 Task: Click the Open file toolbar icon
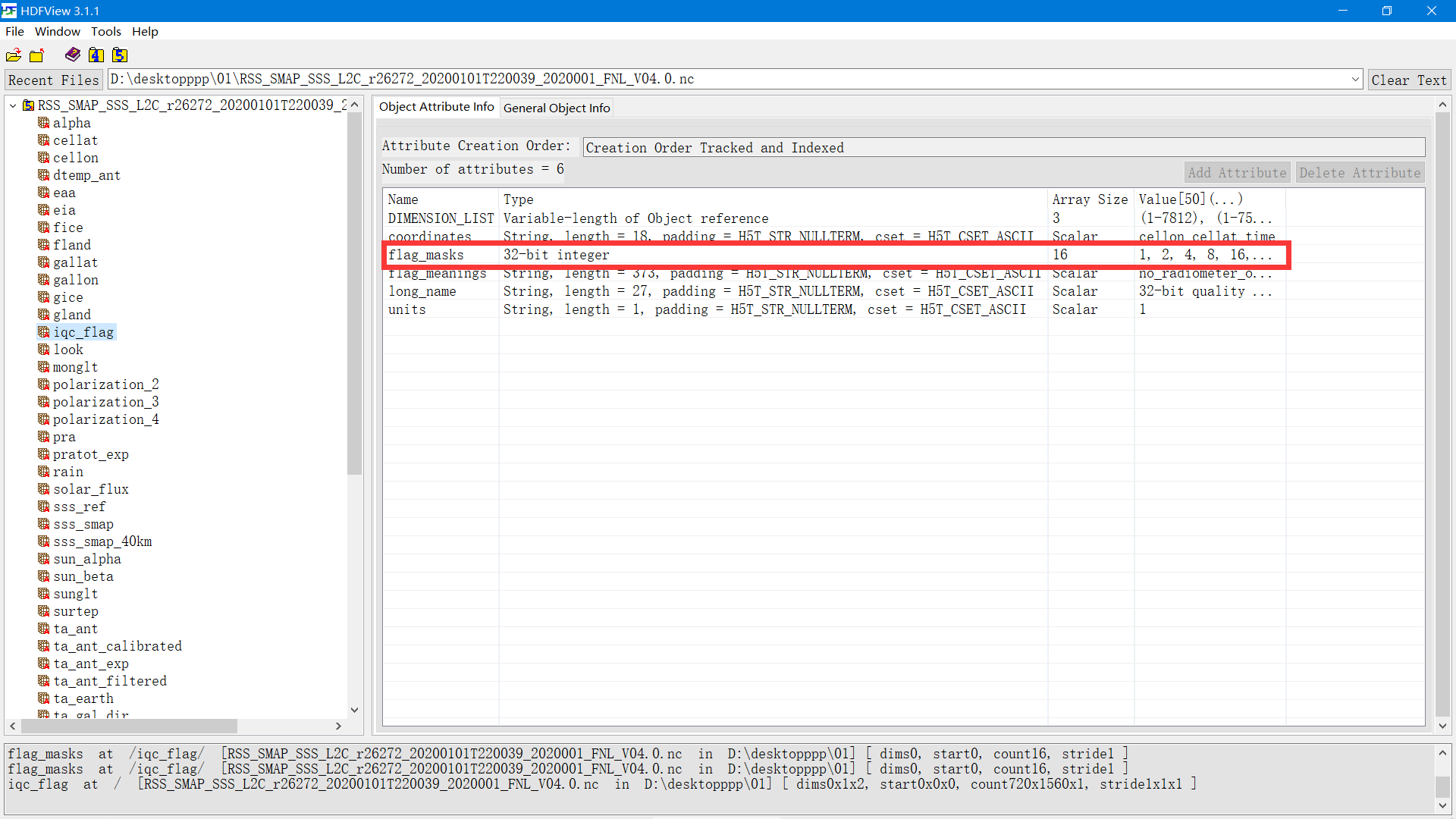click(14, 55)
